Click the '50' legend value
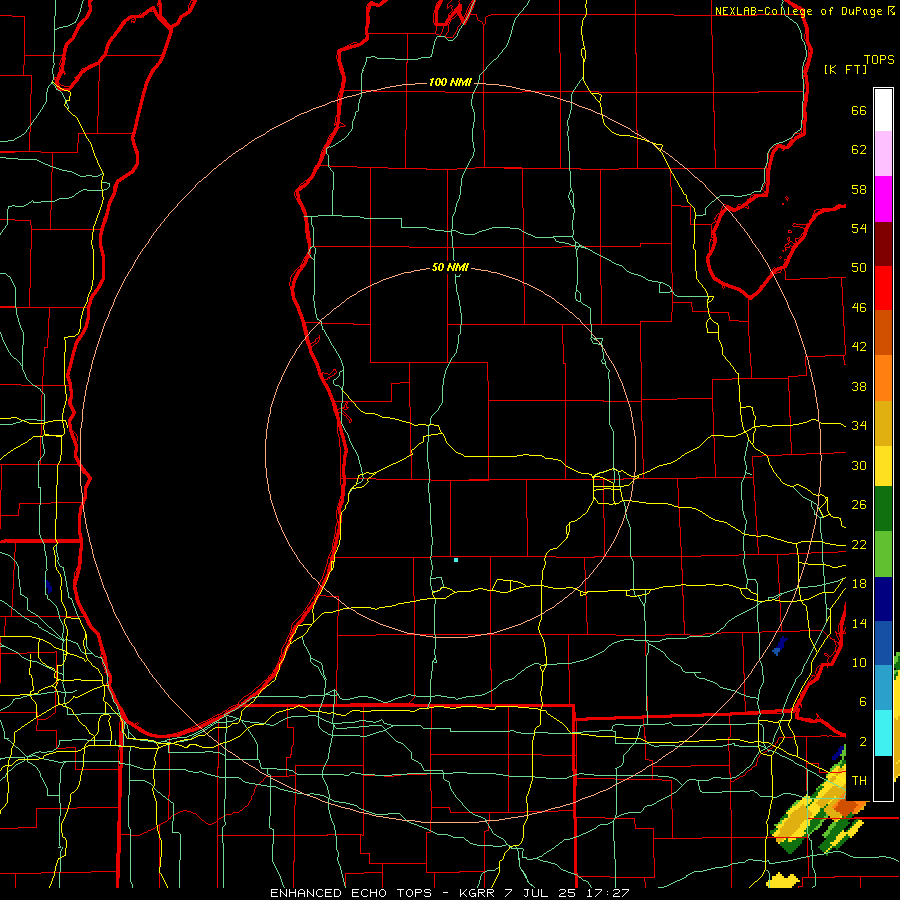The width and height of the screenshot is (900, 900). click(859, 268)
